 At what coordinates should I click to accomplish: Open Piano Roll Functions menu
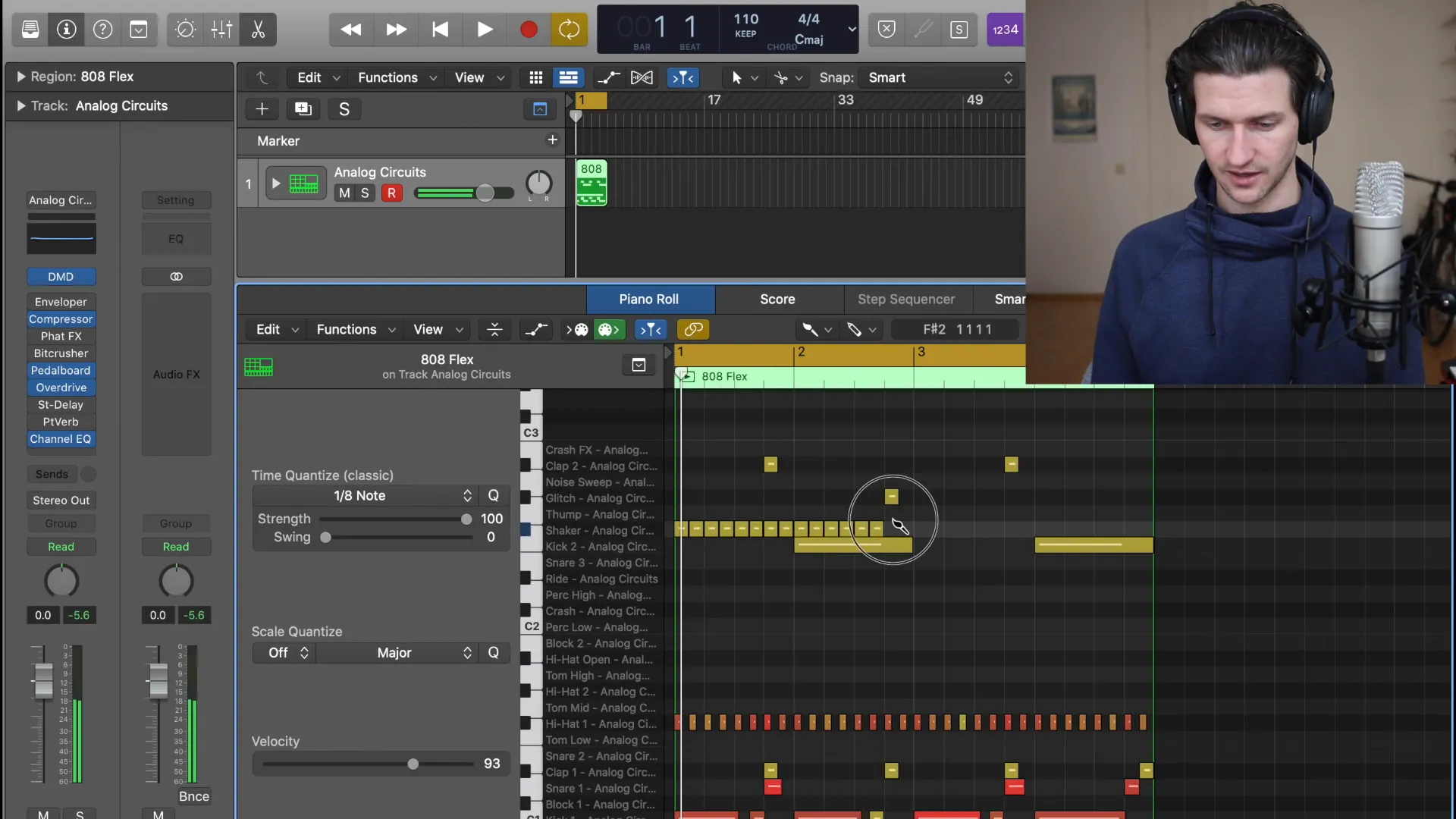pyautogui.click(x=356, y=329)
